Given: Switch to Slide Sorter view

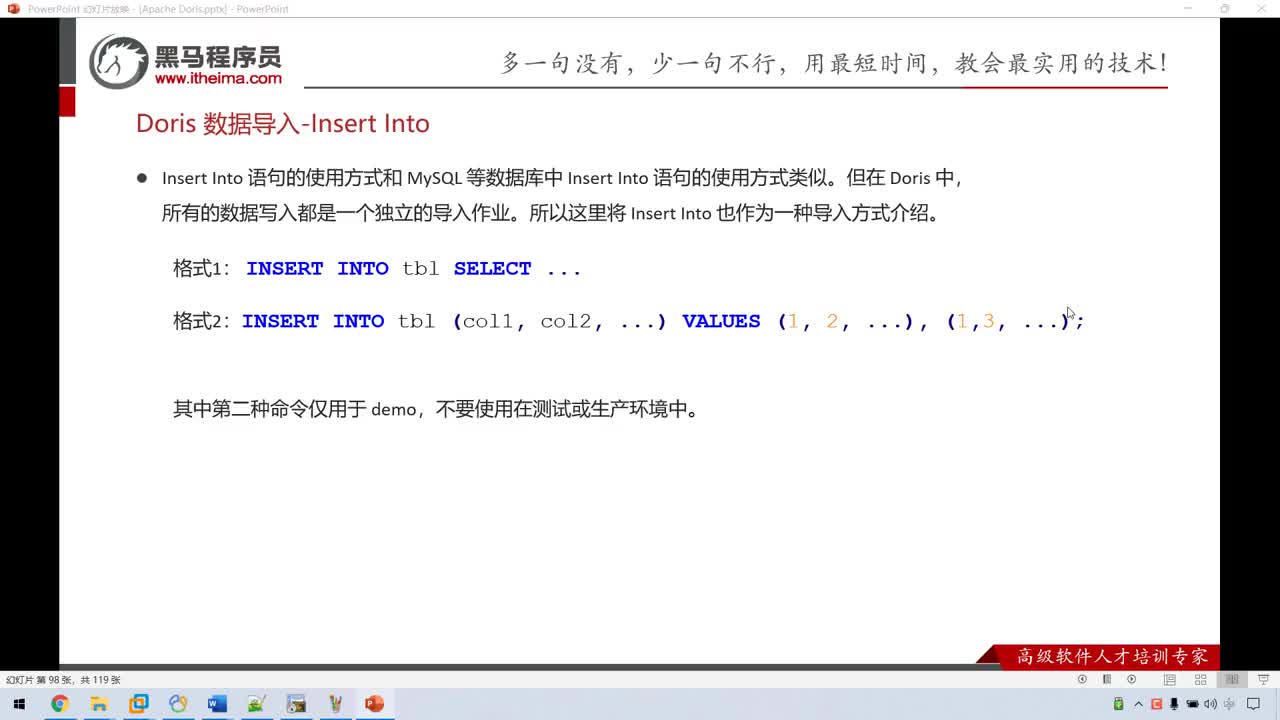Looking at the screenshot, I should point(1200,679).
